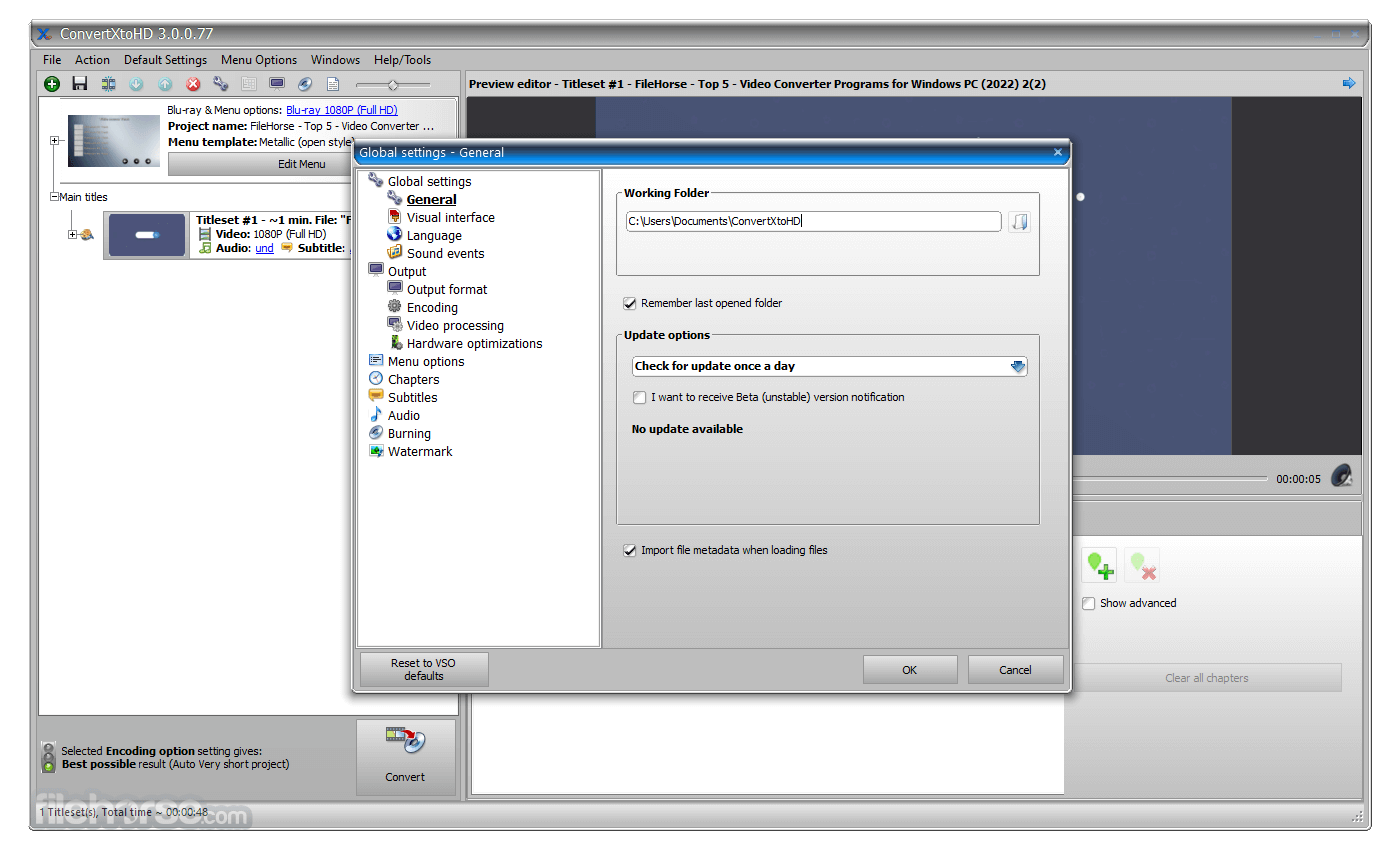Screen dimensions: 1400x860
Task: Click OK in Global settings dialog
Action: 910,670
